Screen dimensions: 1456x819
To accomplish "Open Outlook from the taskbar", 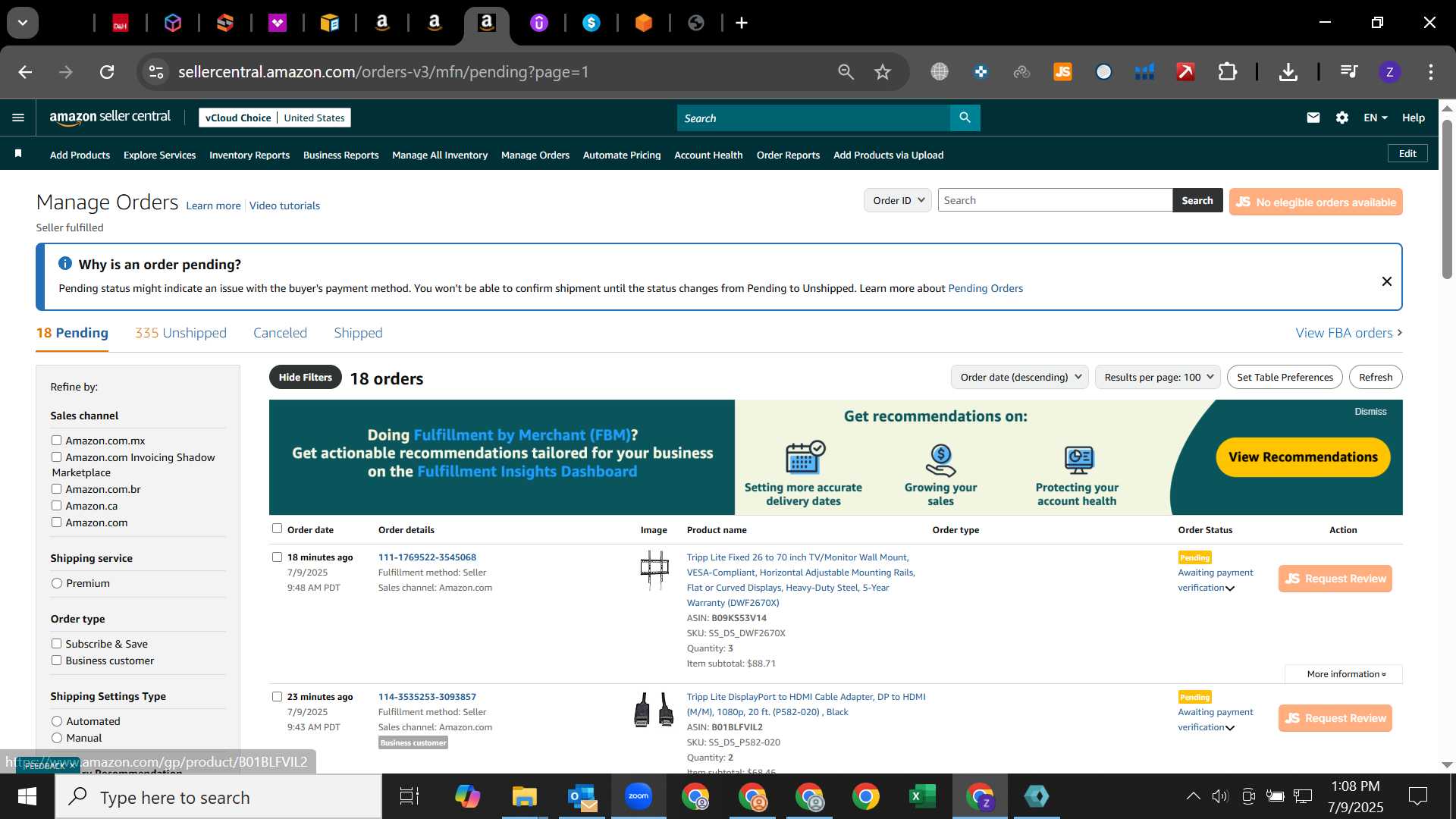I will point(582,796).
